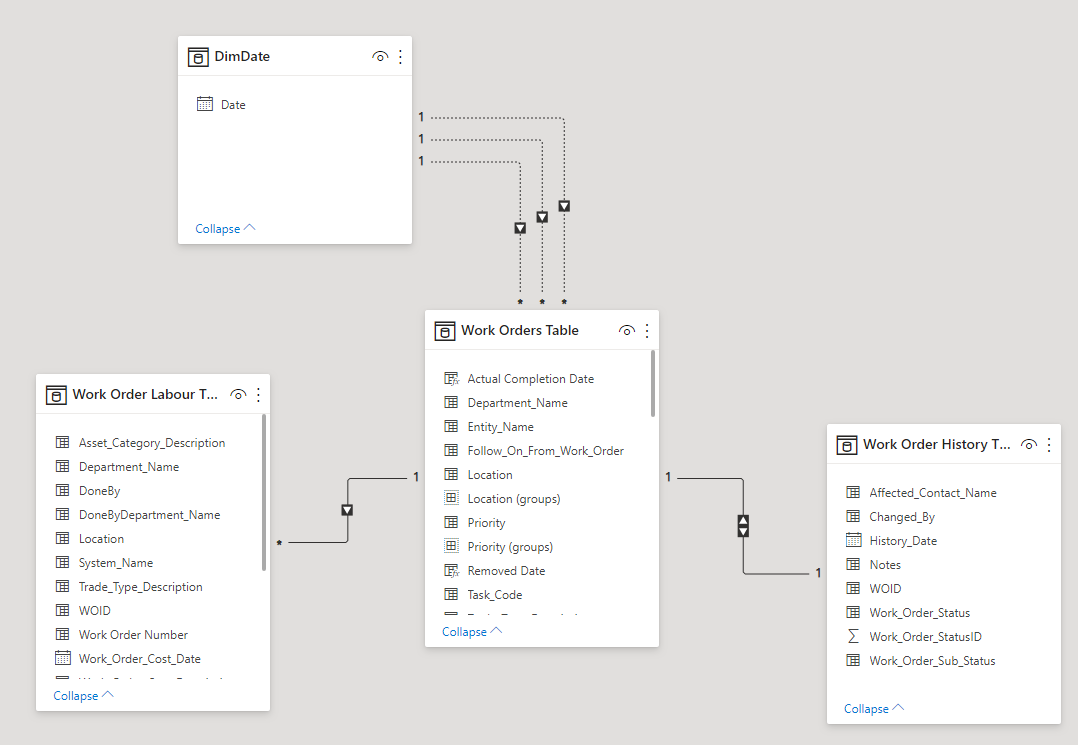The image size is (1078, 745).
Task: Click leftmost dotted DimDate relationship arrow
Action: pyautogui.click(x=520, y=228)
